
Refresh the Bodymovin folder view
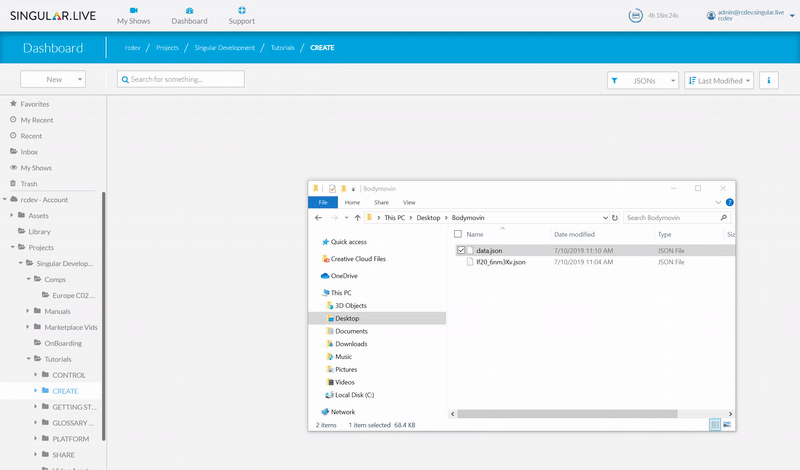coord(615,218)
